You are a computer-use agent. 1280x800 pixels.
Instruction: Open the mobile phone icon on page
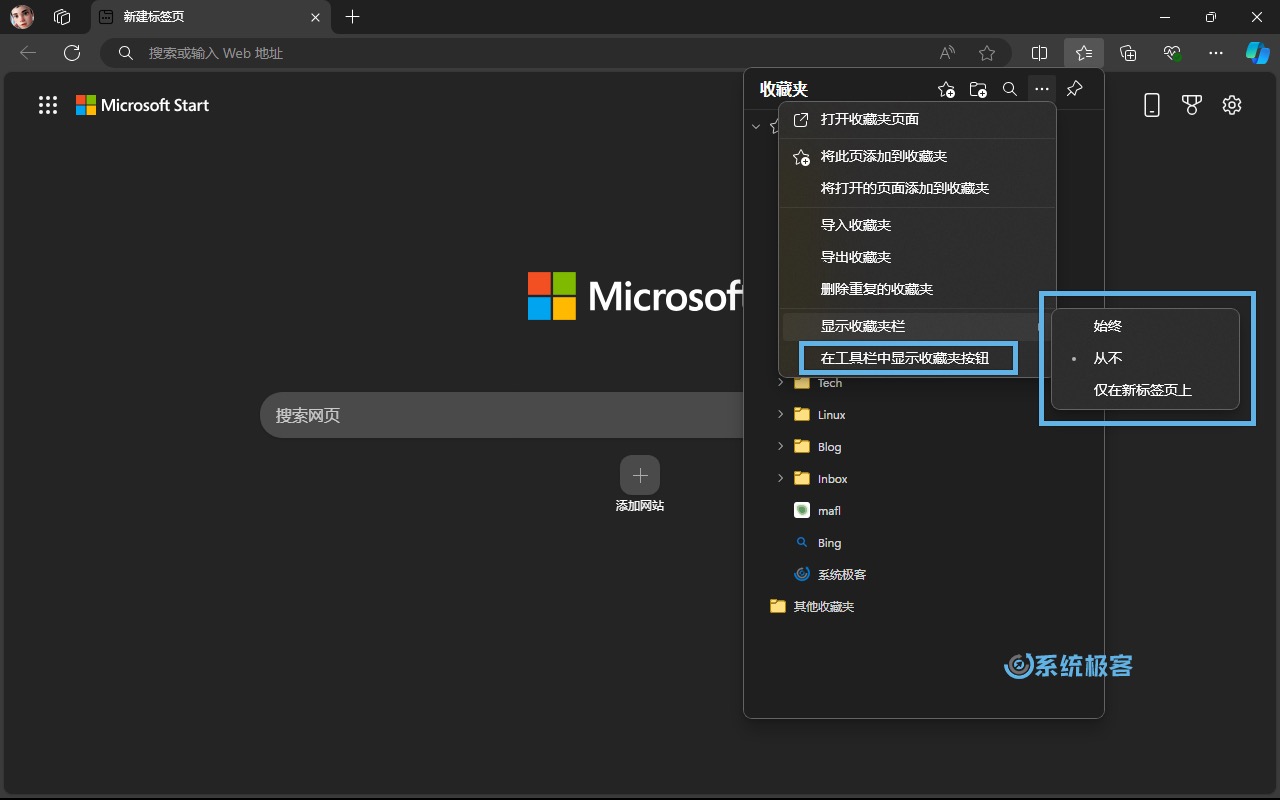(1152, 105)
